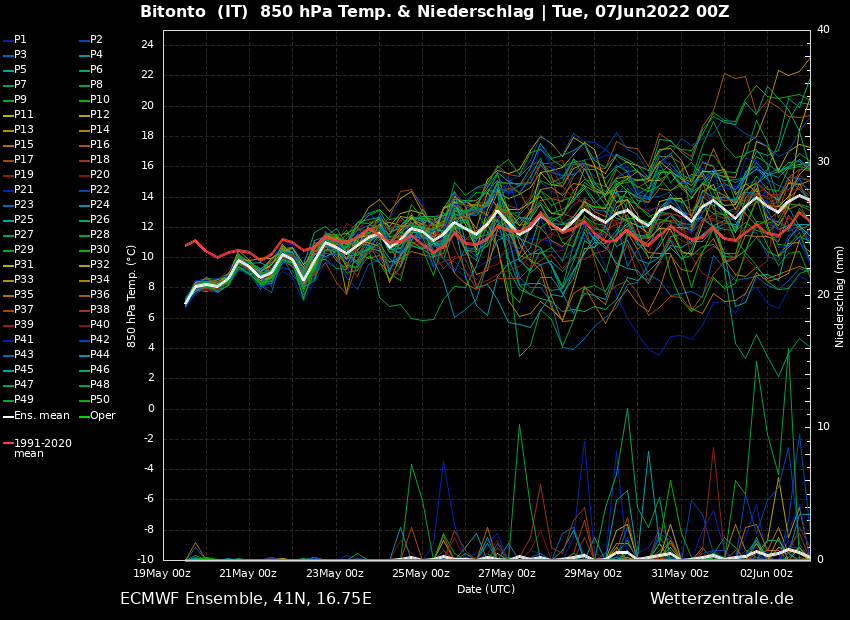Click the Wetterzentrale.de credit text
Image resolution: width=850 pixels, height=620 pixels.
pos(722,599)
